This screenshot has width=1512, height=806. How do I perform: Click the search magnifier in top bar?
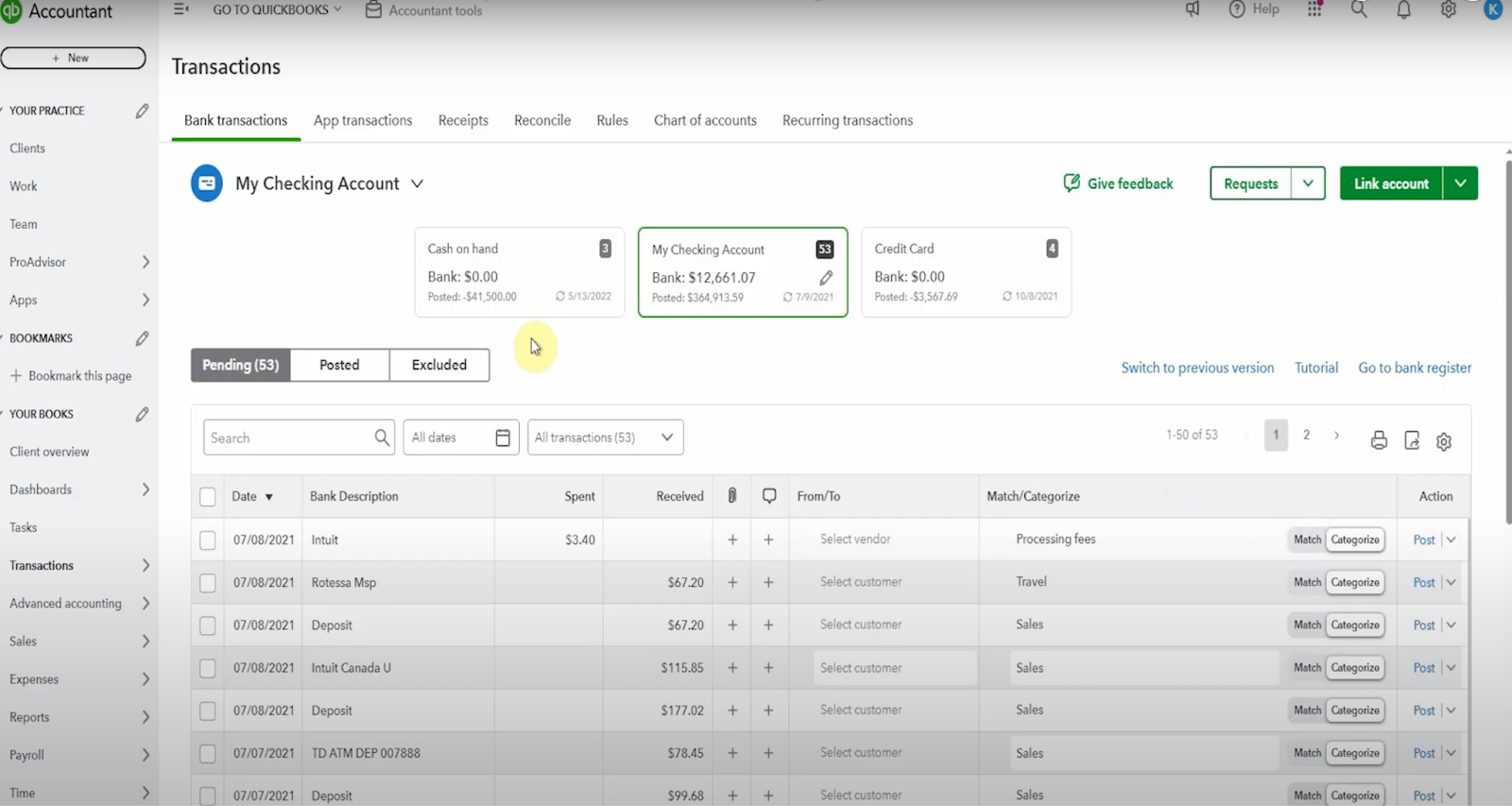click(1359, 9)
